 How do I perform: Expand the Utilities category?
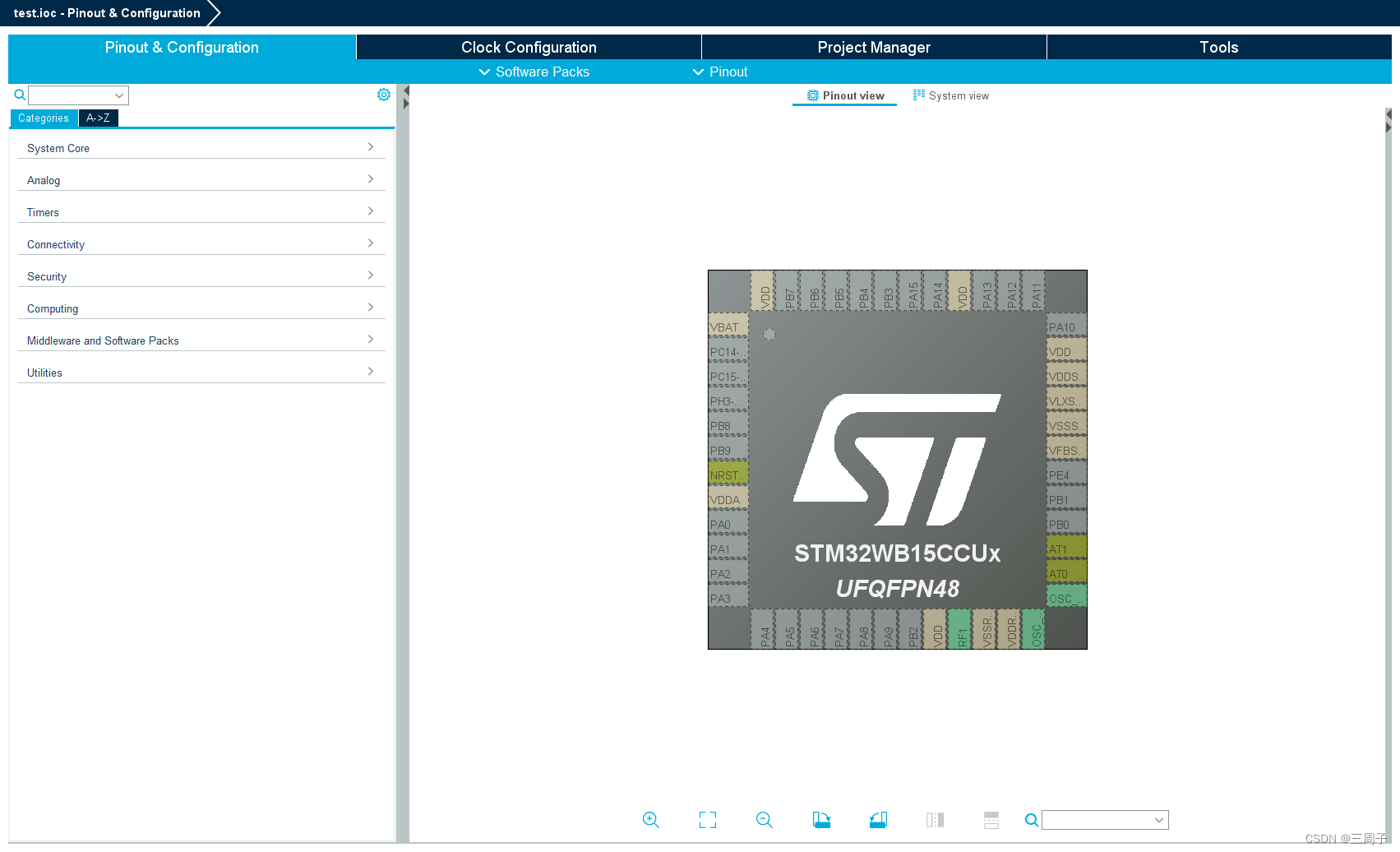[201, 373]
